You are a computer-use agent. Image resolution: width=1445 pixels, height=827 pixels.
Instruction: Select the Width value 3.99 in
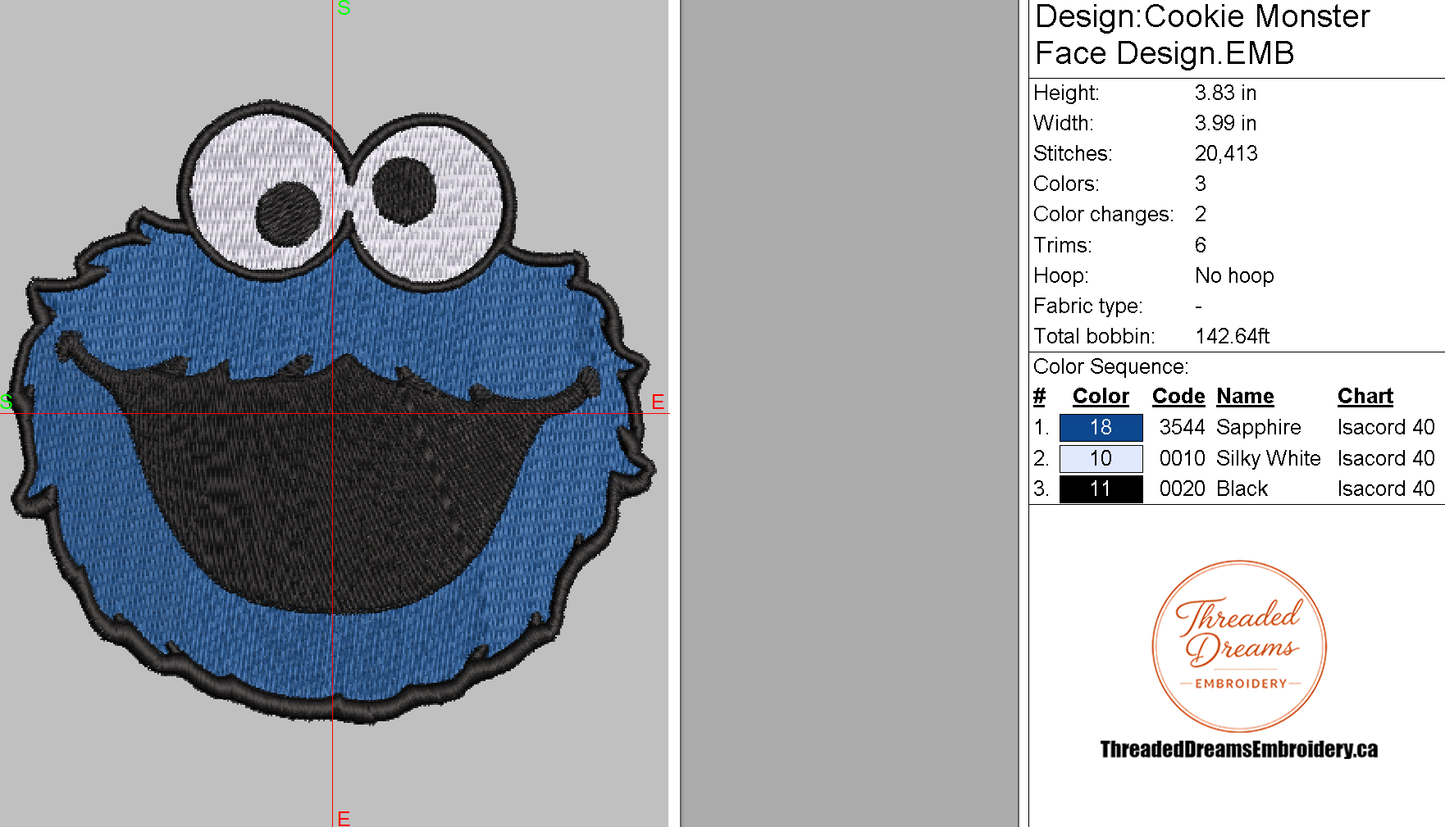(1225, 124)
